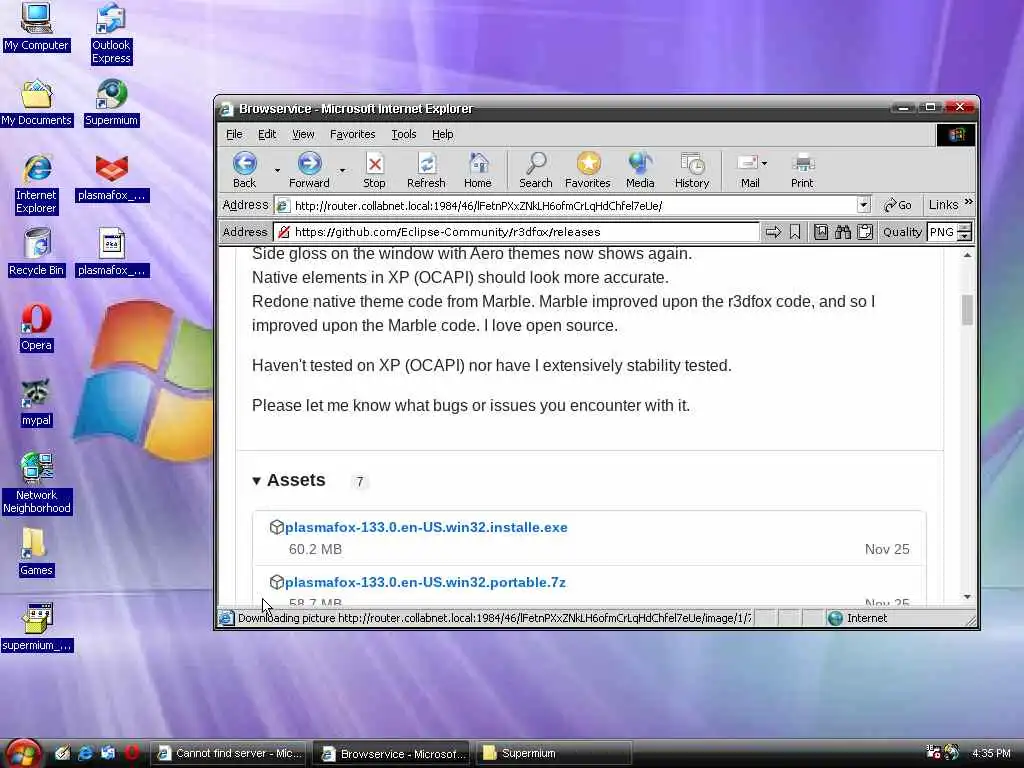
Task: Open the Favorites menu
Action: pyautogui.click(x=353, y=134)
